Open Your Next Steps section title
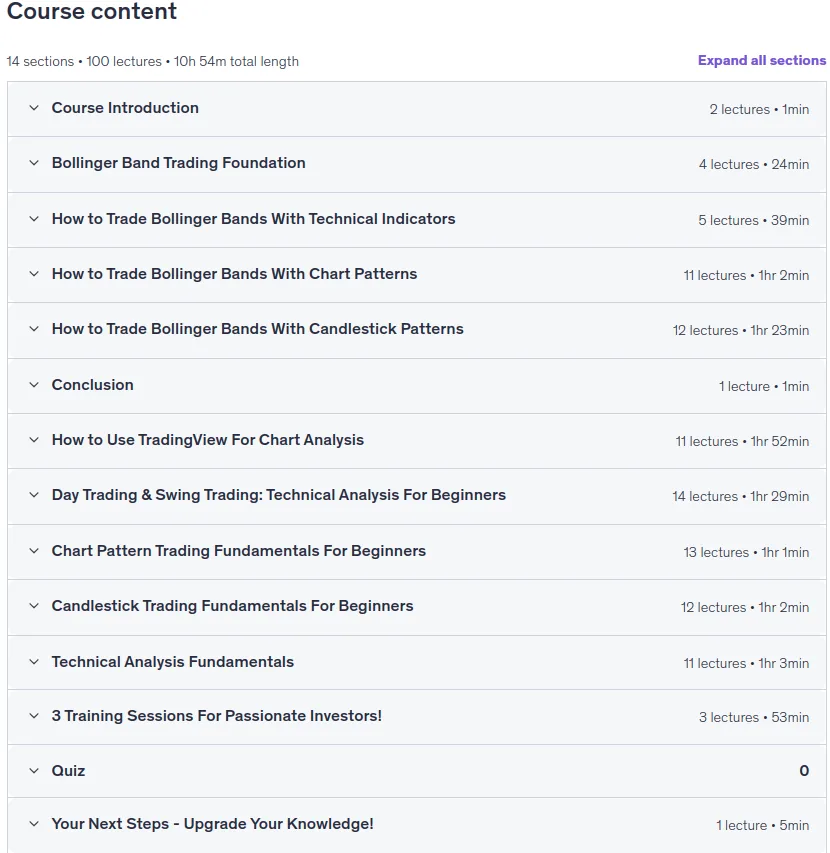Screen dimensions: 830x853 (x=213, y=824)
